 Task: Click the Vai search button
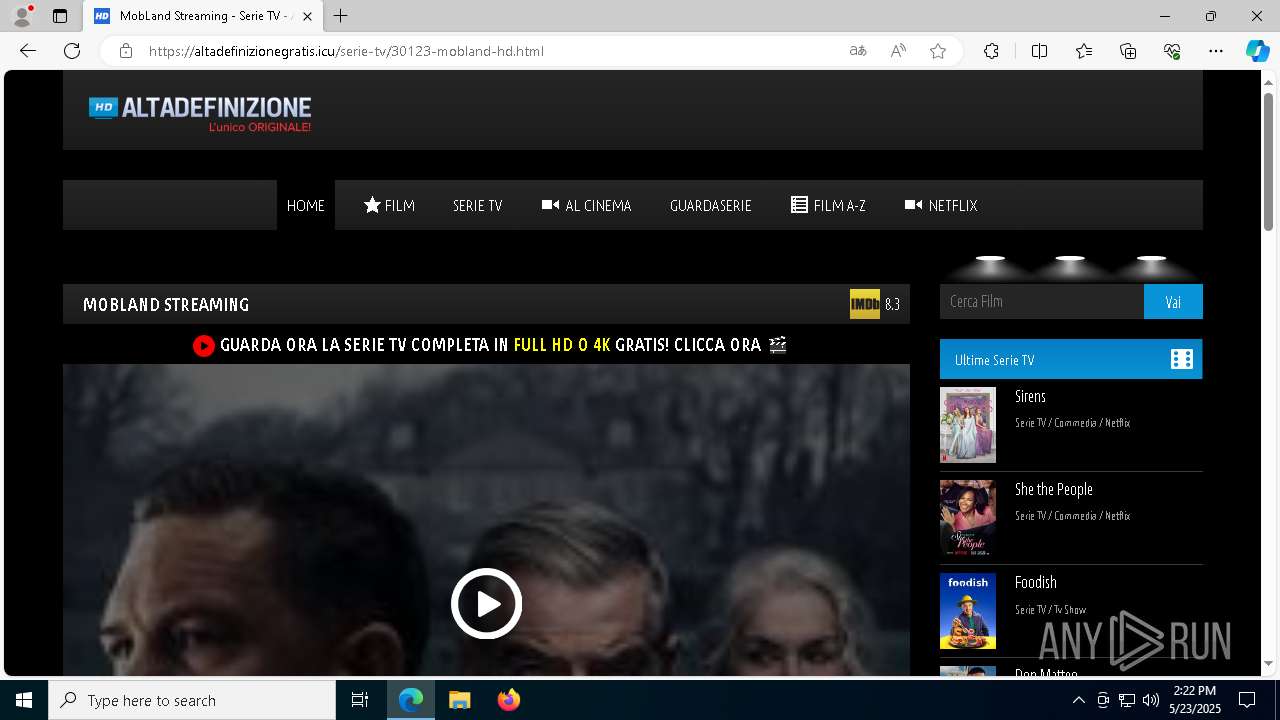tap(1173, 301)
